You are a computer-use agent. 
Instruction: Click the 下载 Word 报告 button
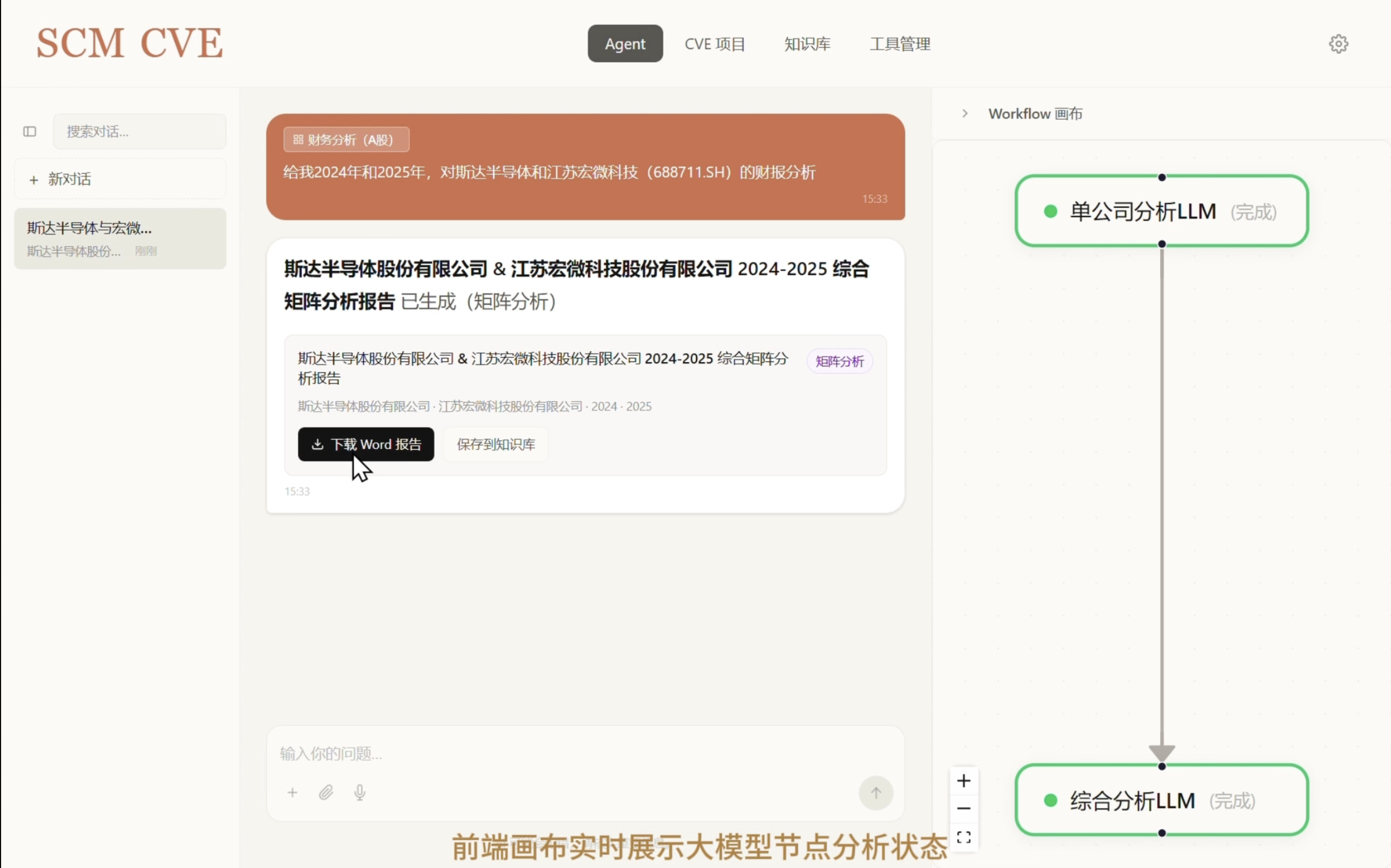[x=366, y=444]
